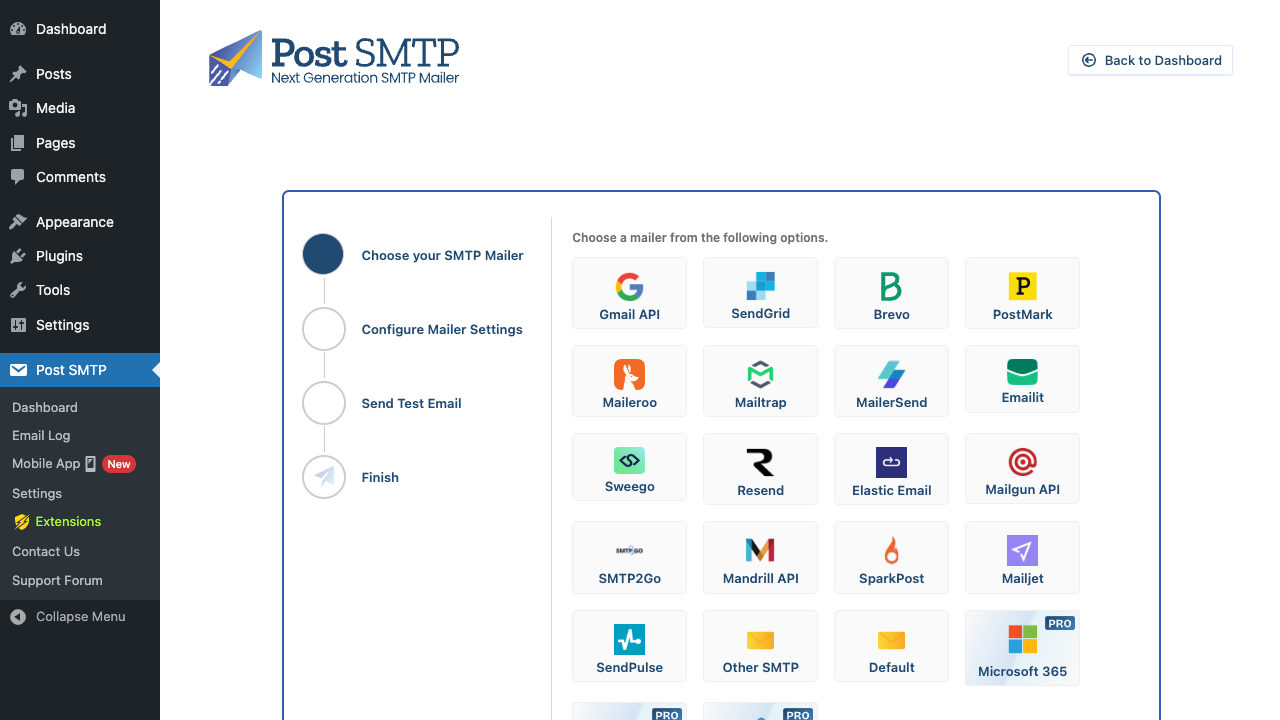Open Post SMTP Dashboard submenu link
Image resolution: width=1280 pixels, height=720 pixels.
80,407
